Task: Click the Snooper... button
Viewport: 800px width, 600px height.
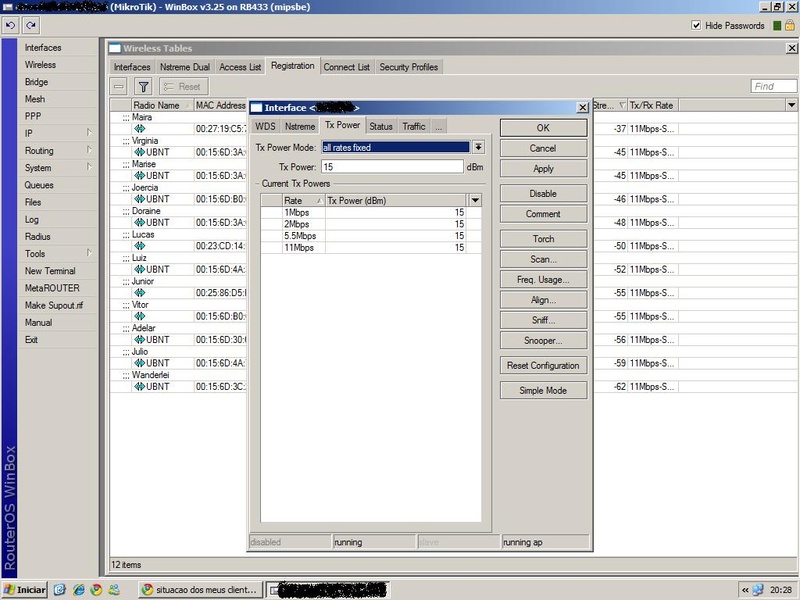Action: pos(543,341)
